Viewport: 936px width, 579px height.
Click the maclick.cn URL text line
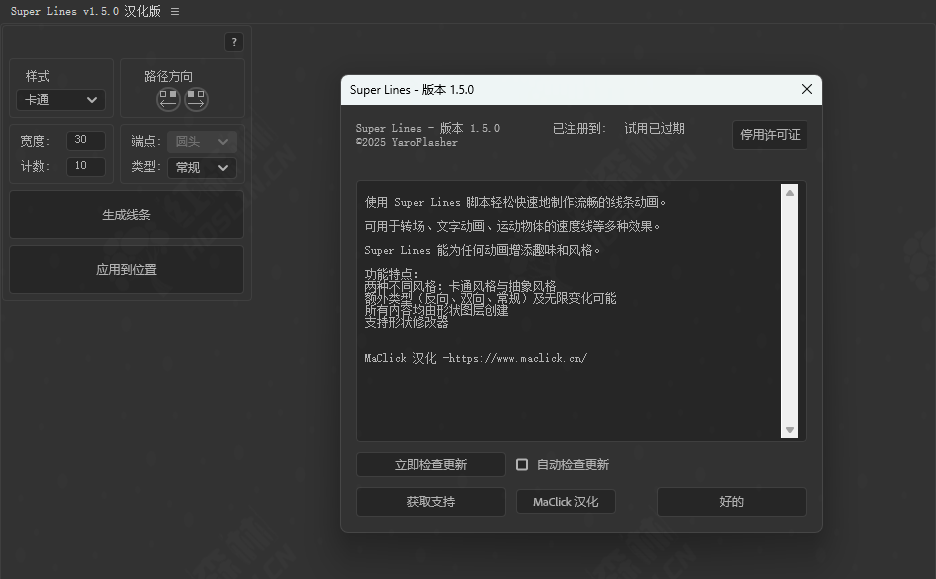476,358
